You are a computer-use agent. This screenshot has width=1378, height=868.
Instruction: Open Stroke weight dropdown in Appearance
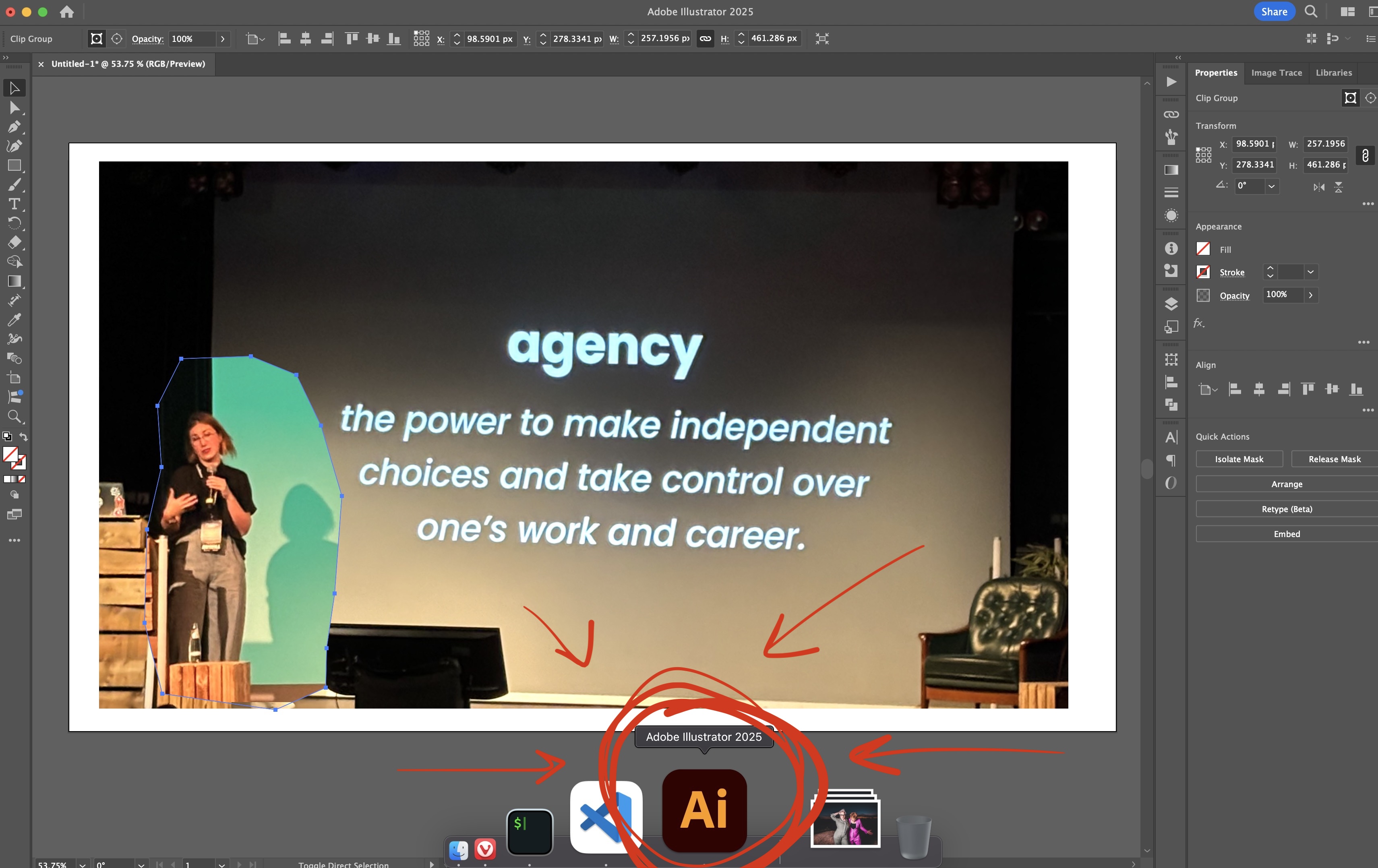coord(1310,272)
